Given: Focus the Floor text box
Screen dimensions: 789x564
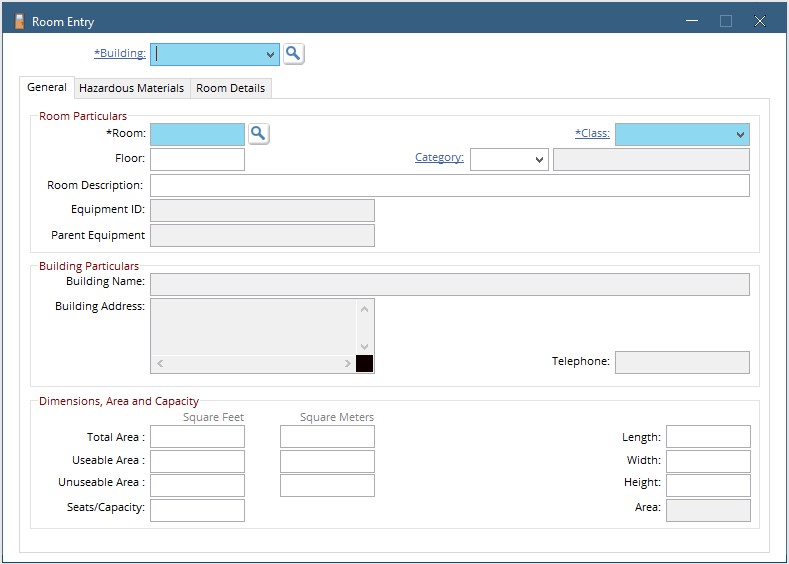Looking at the screenshot, I should 197,160.
